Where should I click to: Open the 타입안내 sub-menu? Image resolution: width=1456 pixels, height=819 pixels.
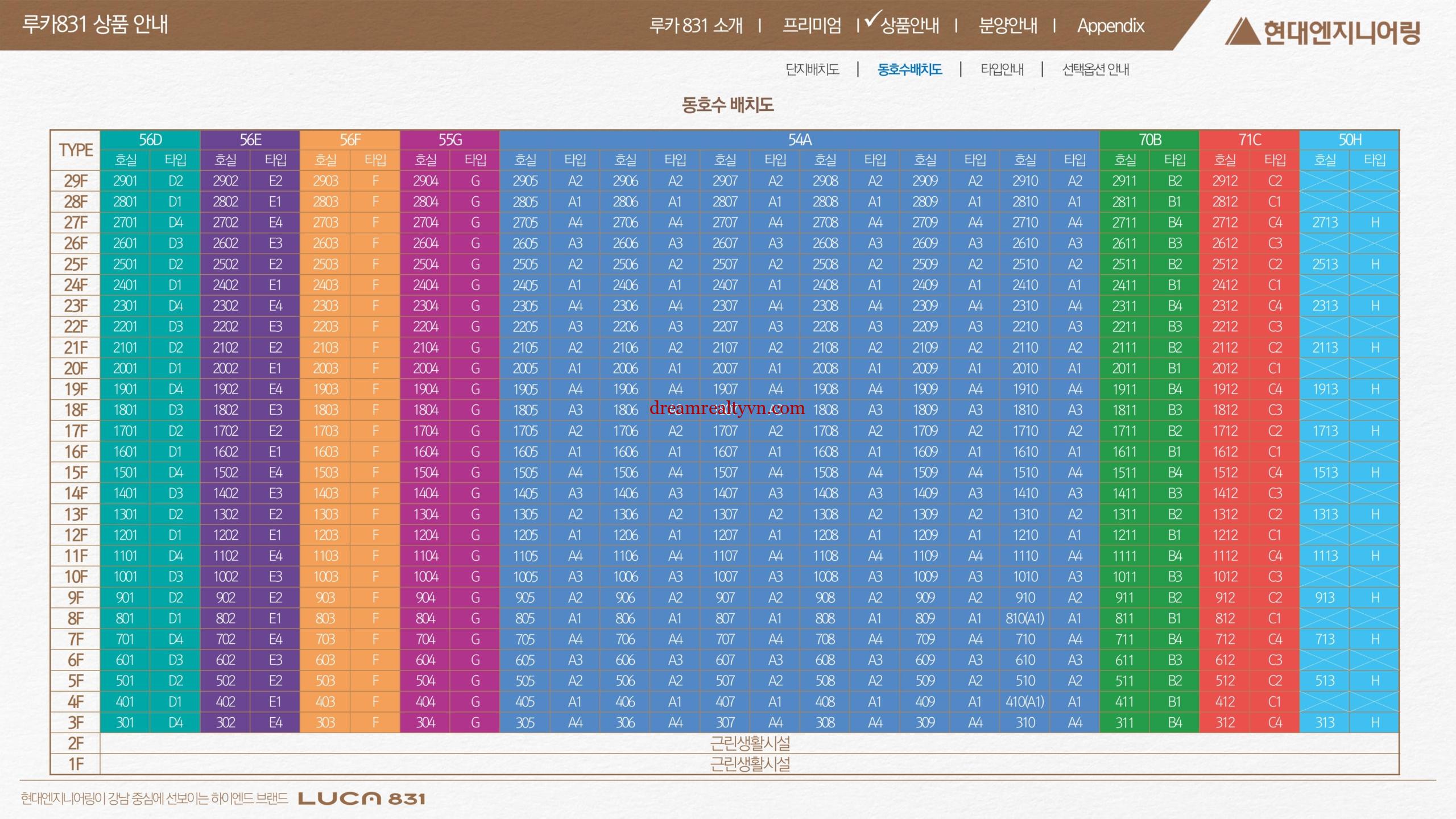tap(1002, 69)
